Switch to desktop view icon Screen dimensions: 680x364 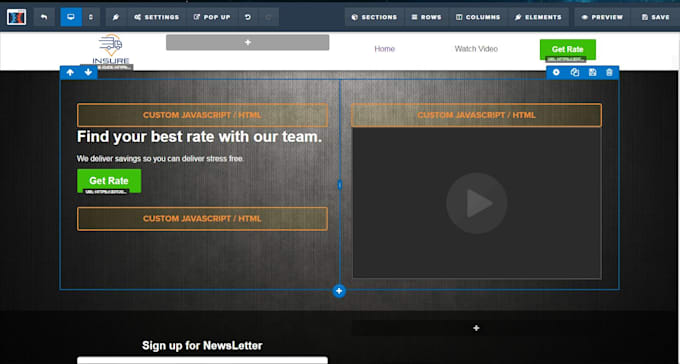(x=71, y=17)
